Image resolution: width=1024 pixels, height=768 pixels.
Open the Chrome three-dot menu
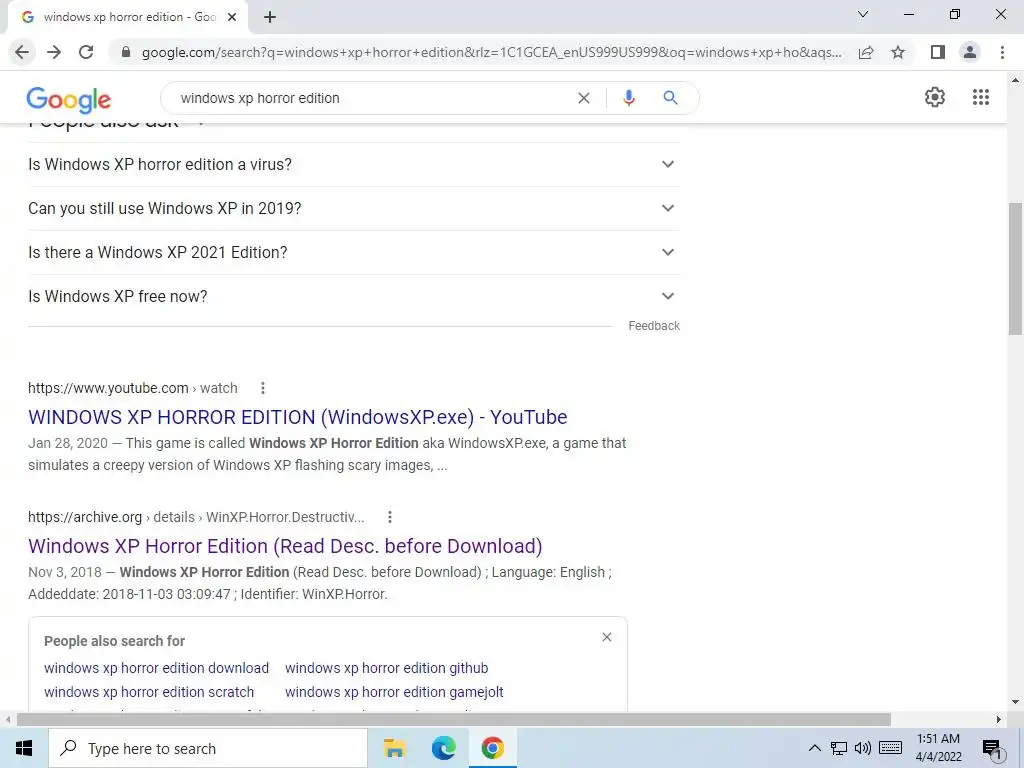point(1002,52)
